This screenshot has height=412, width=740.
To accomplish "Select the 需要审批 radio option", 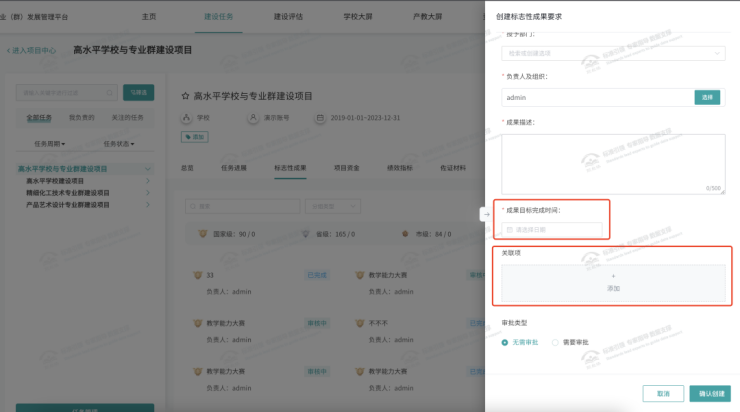I will coord(556,342).
